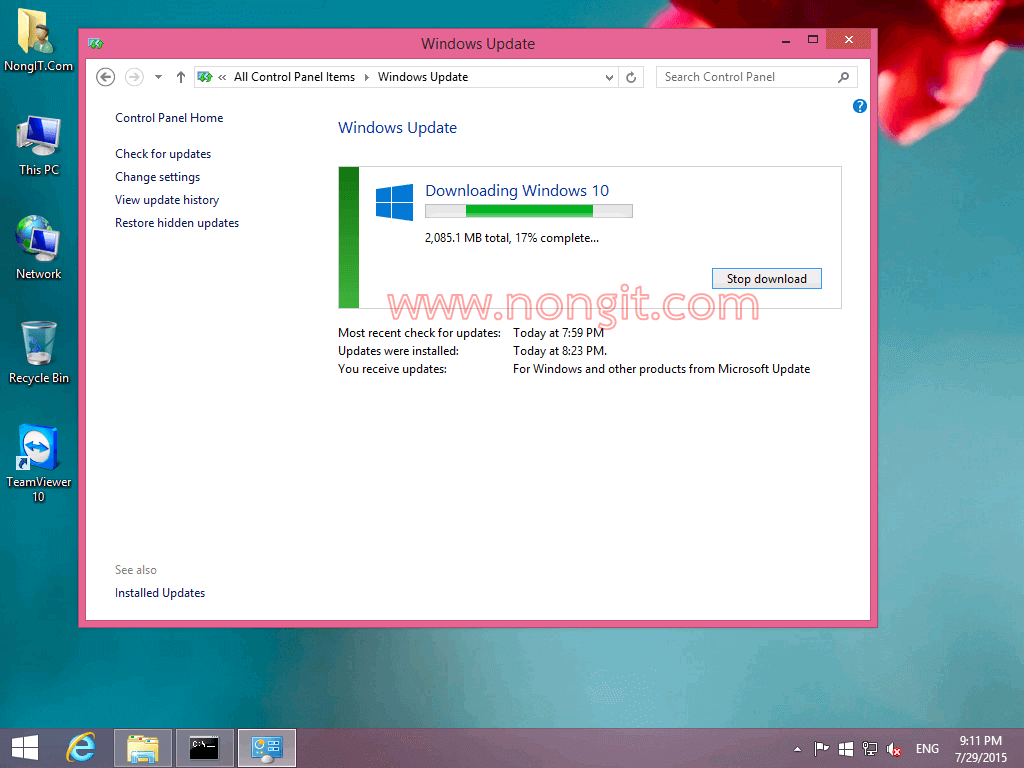Click the Back navigation arrow

tap(106, 77)
